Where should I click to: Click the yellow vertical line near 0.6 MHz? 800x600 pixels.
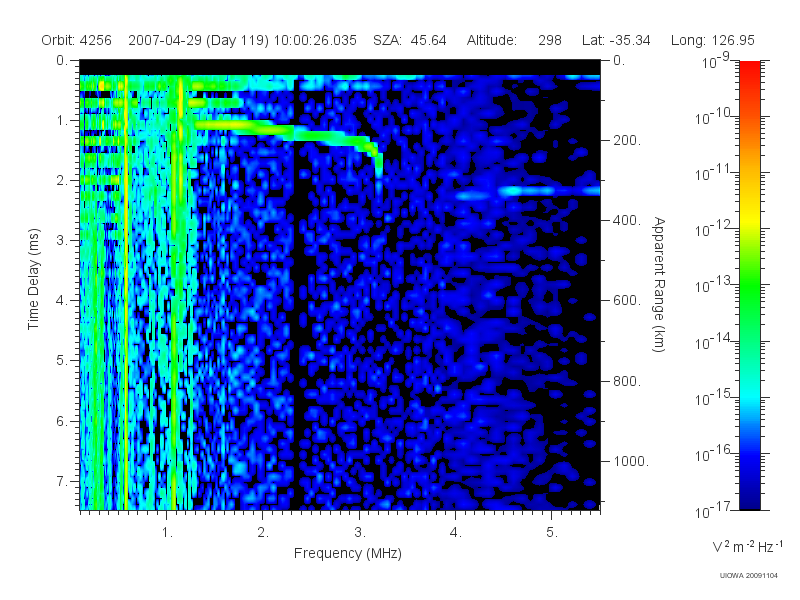click(x=126, y=292)
